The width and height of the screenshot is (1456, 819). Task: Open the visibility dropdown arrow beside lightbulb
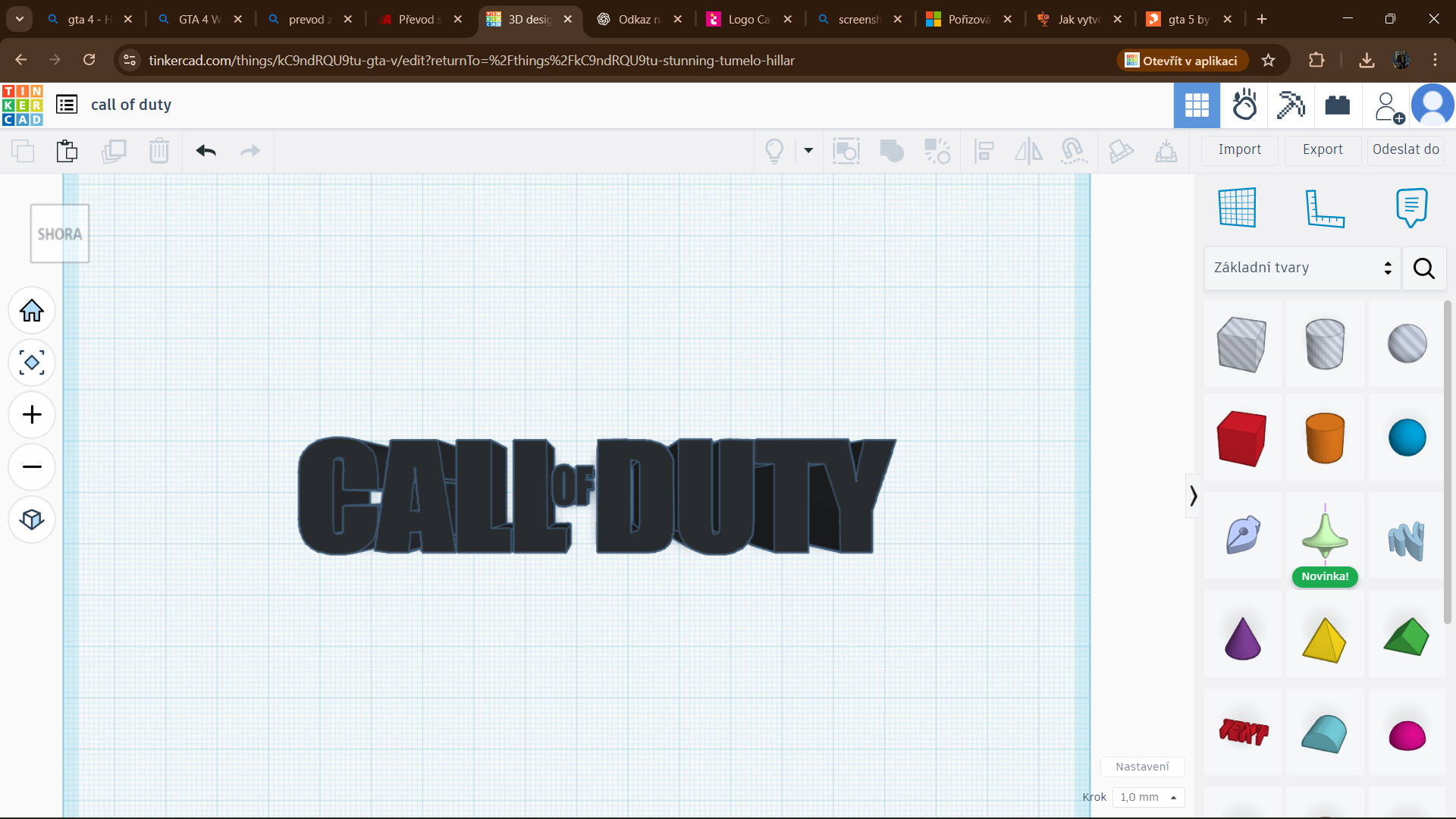(x=808, y=150)
